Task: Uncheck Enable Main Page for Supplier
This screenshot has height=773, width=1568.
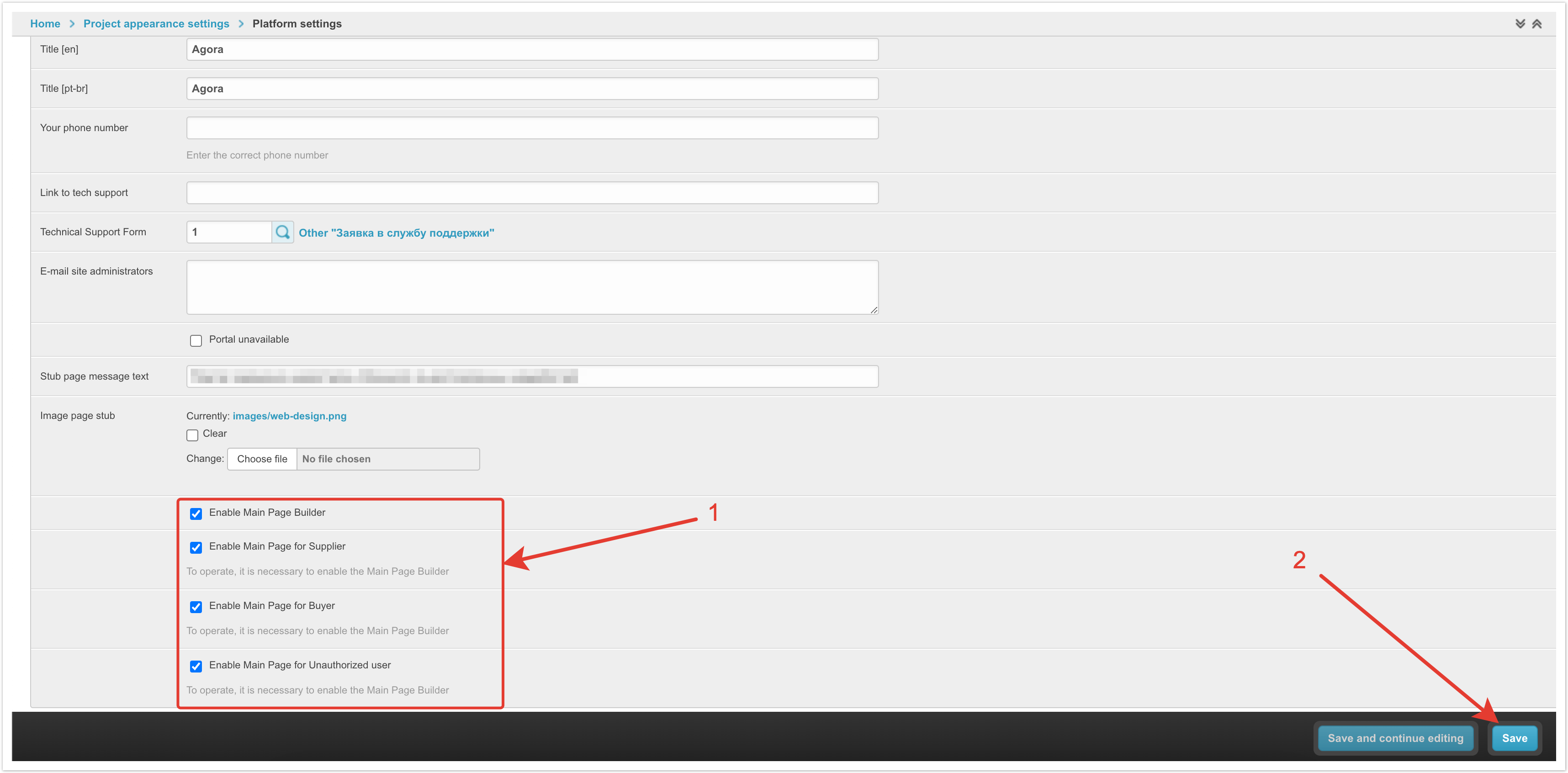Action: click(196, 547)
